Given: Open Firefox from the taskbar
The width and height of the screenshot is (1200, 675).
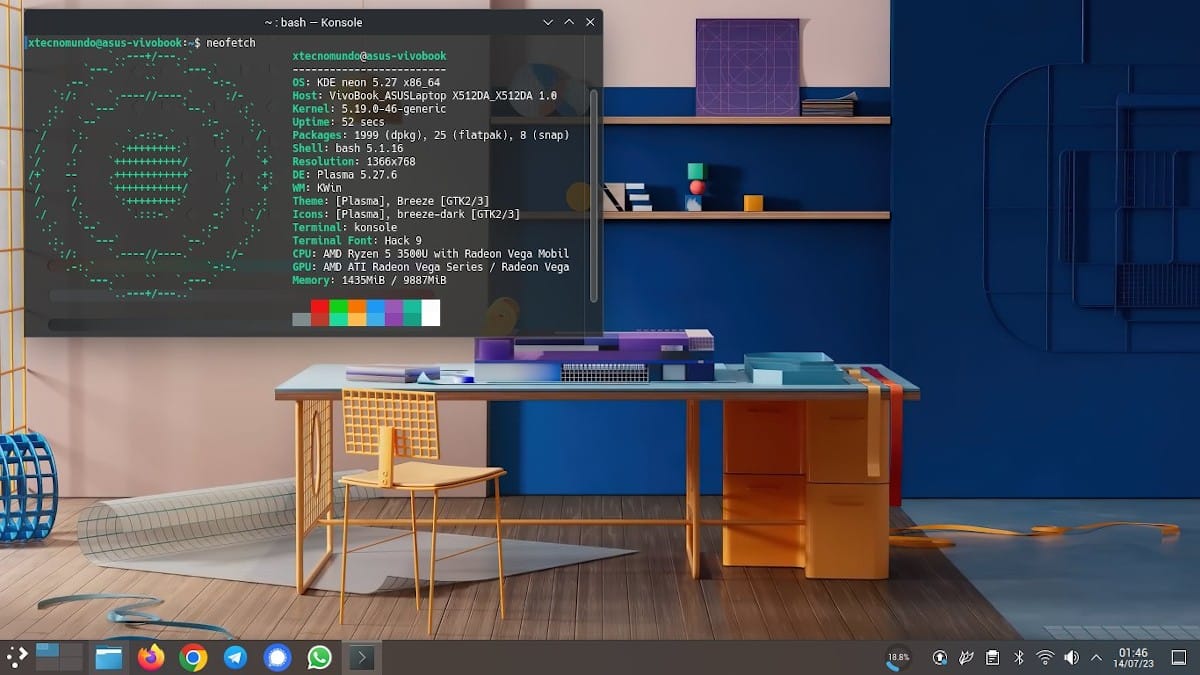Looking at the screenshot, I should (x=151, y=657).
